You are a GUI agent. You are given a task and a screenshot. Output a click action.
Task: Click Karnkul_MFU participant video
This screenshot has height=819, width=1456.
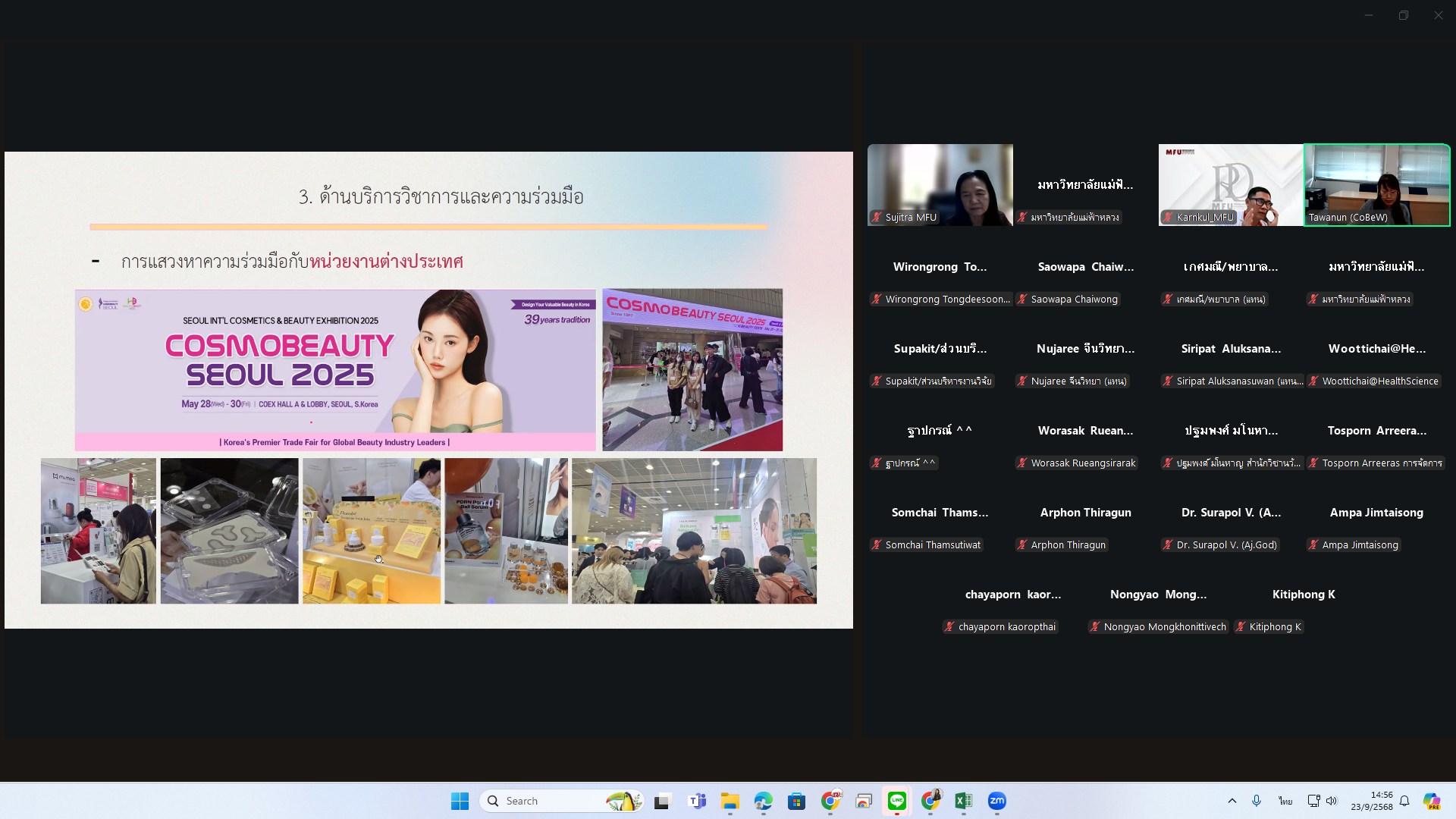(x=1230, y=185)
